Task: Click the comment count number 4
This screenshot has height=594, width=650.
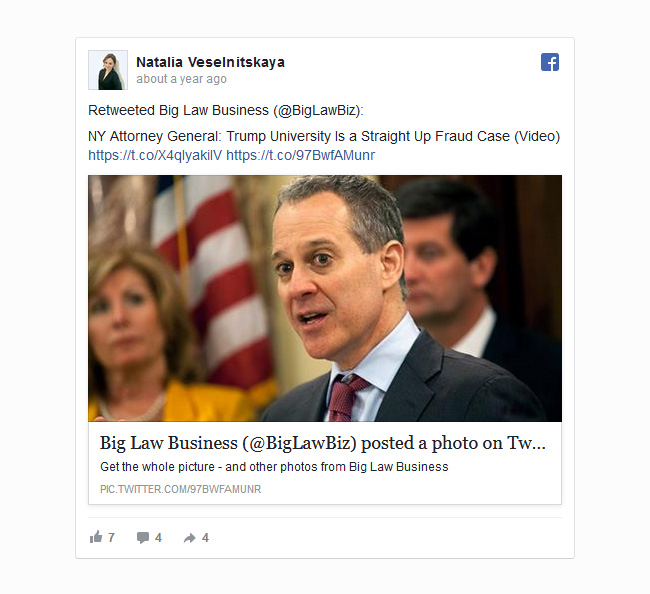Action: click(x=158, y=538)
